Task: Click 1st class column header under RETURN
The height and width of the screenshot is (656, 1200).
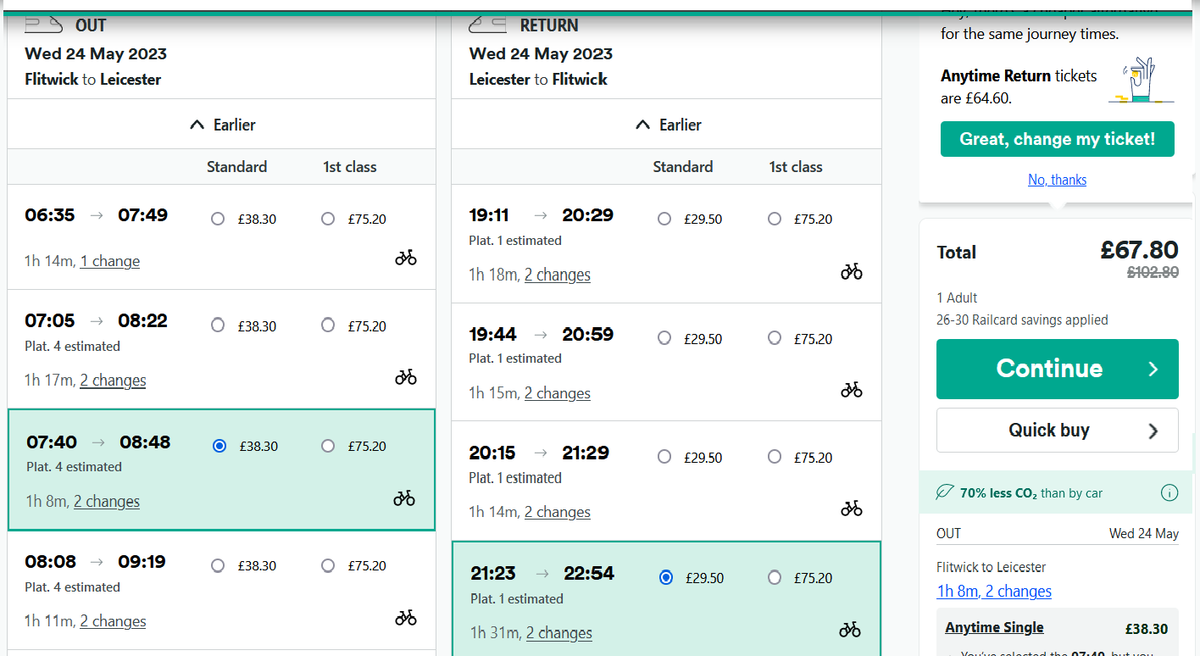Action: click(x=796, y=167)
